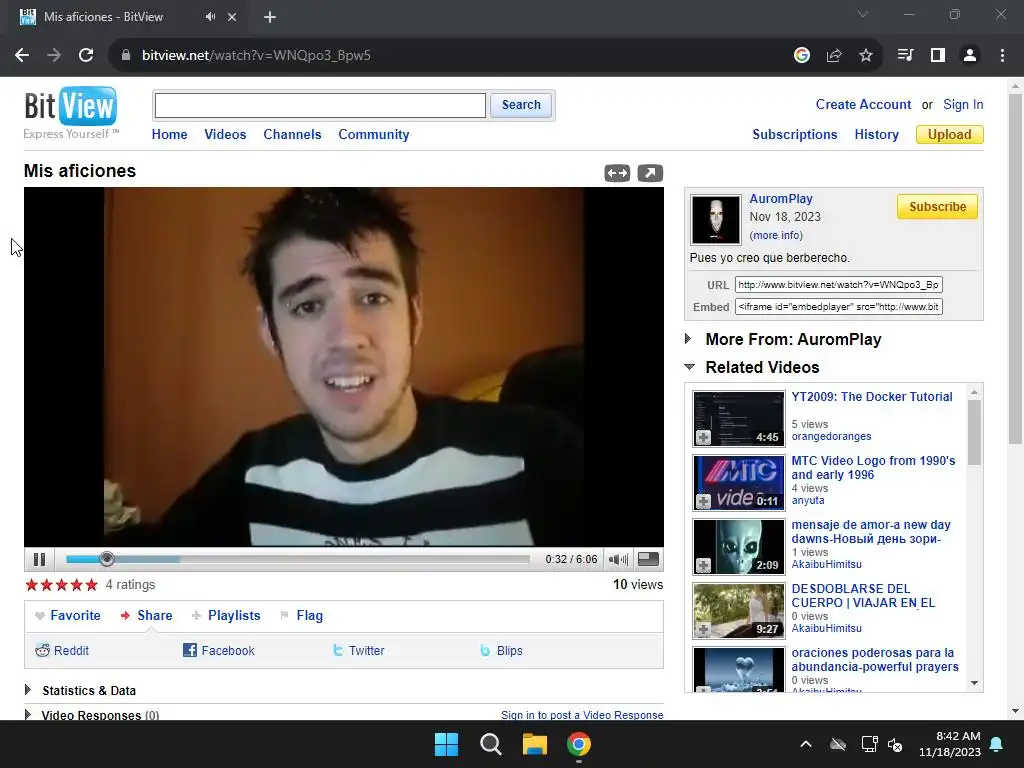
Task: Open Chrome side panel
Action: pos(938,56)
